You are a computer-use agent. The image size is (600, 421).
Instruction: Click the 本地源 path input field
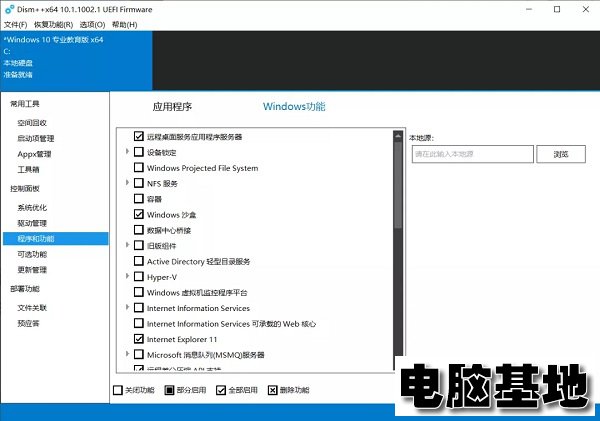(x=473, y=154)
